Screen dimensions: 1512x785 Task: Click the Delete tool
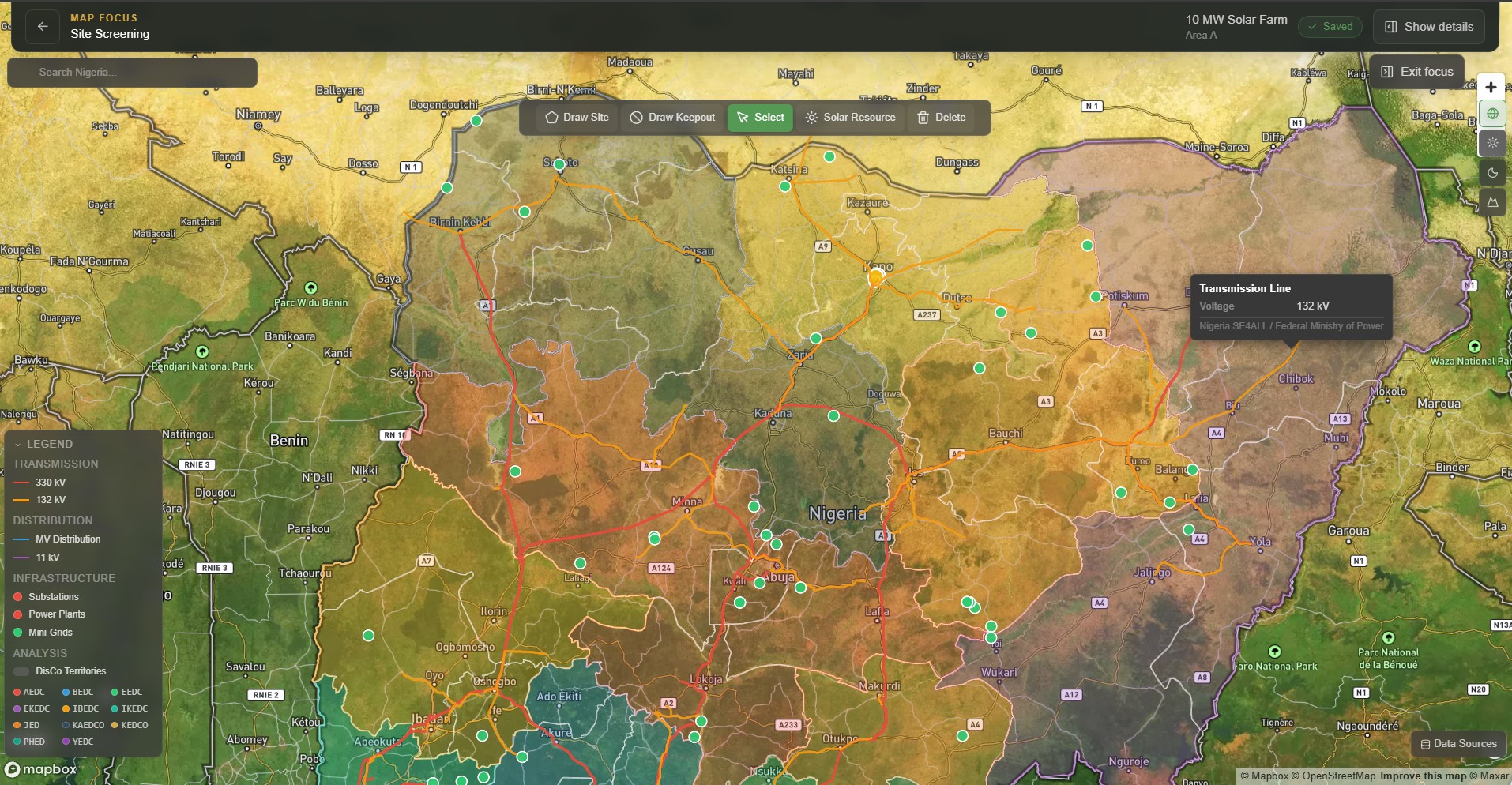942,118
